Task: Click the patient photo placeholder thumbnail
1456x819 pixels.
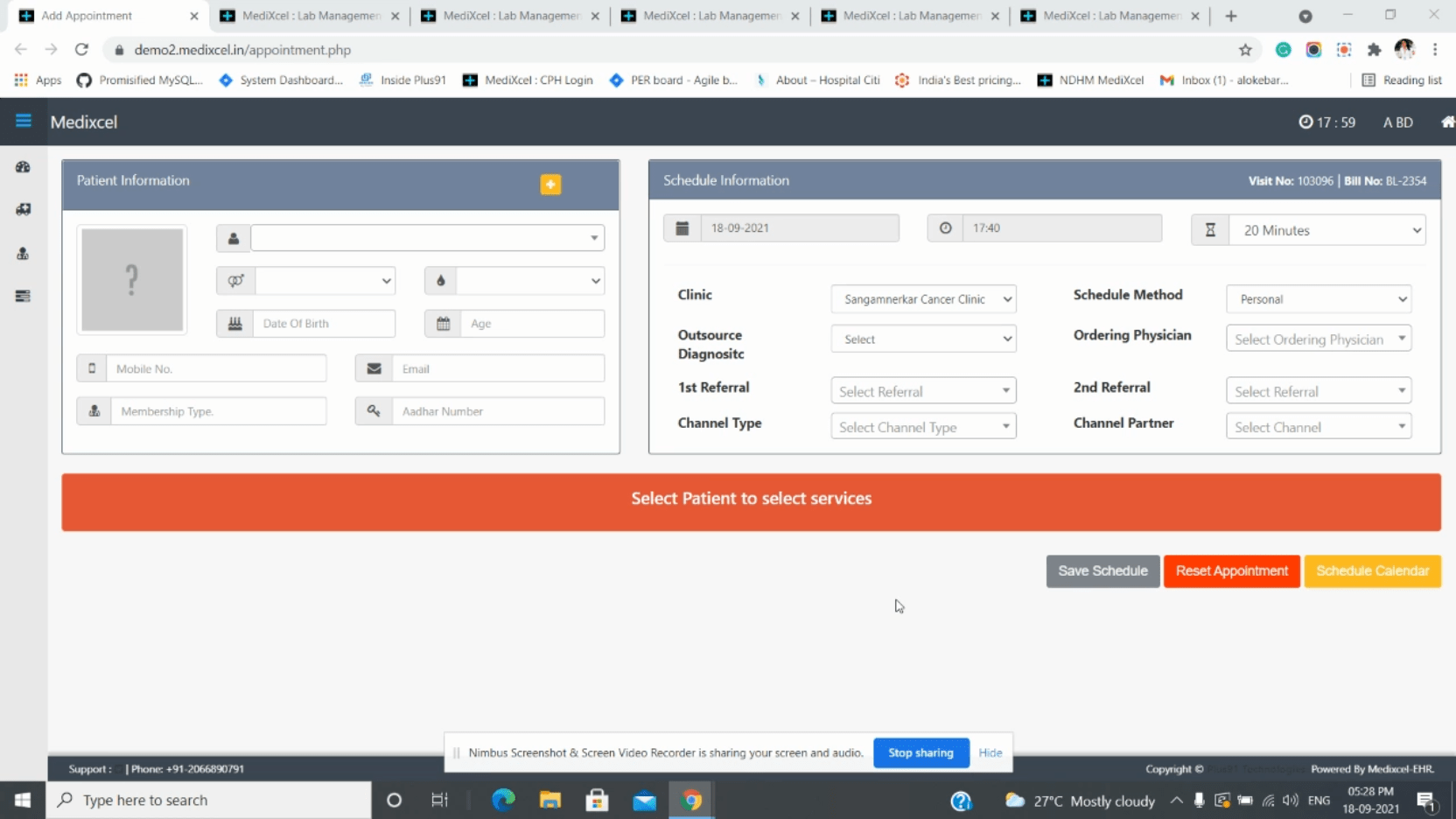Action: 132,280
